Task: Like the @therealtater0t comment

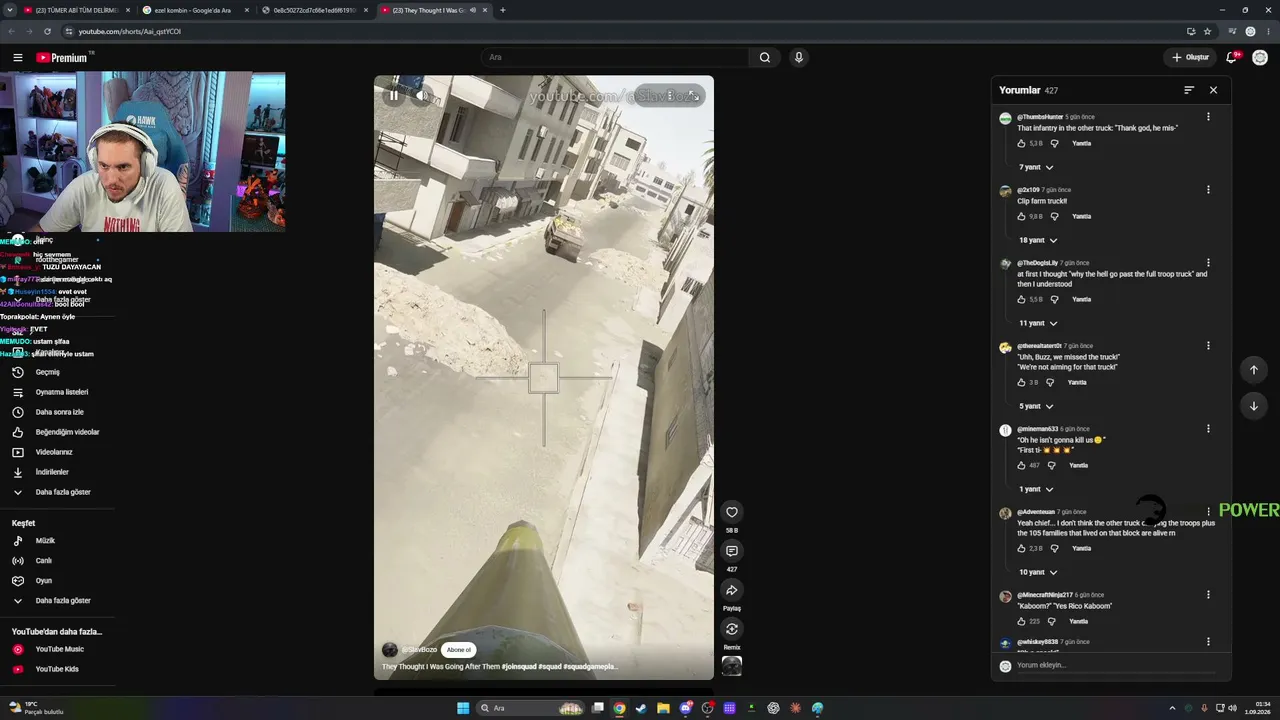Action: pyautogui.click(x=1022, y=383)
